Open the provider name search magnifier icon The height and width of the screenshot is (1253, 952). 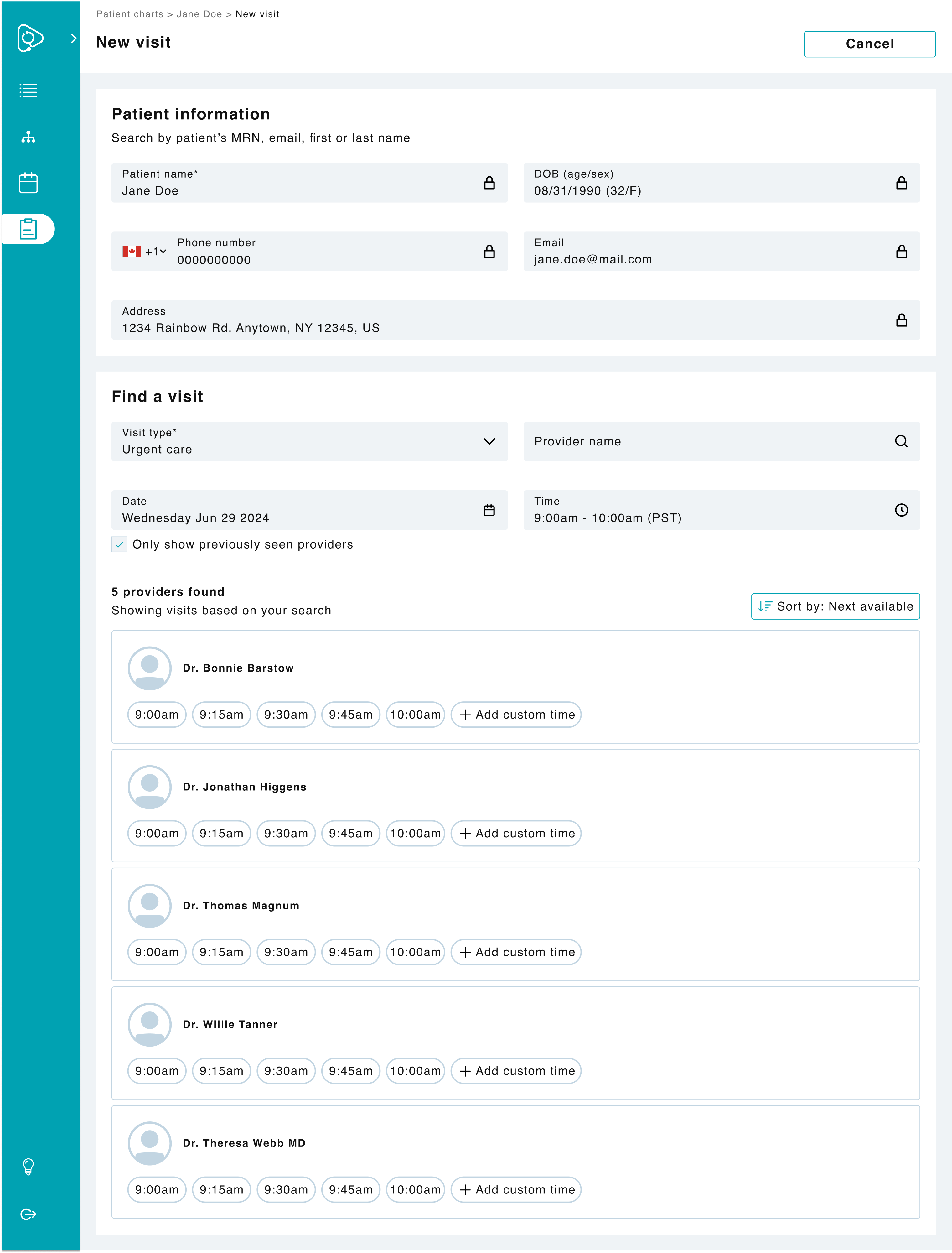click(901, 441)
